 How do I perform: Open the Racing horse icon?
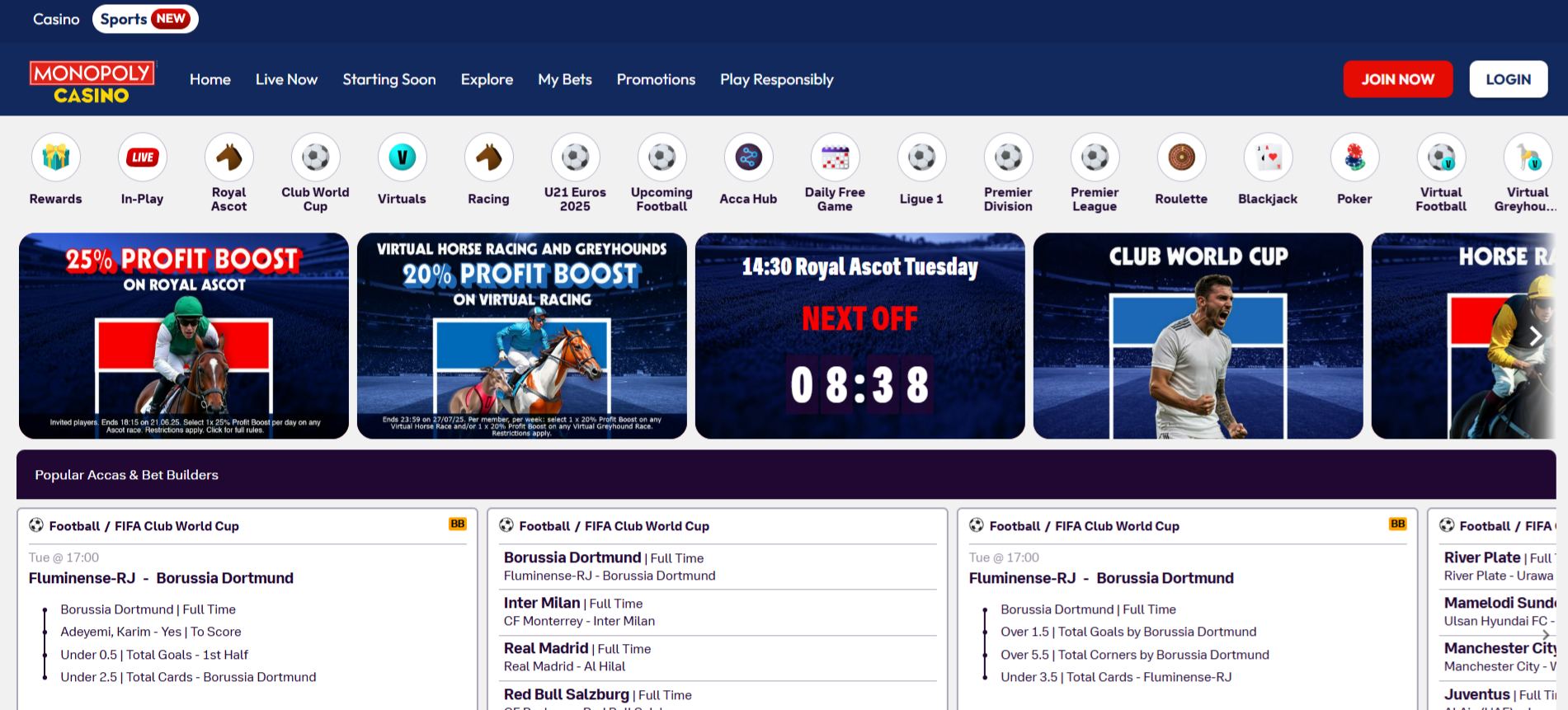point(489,158)
